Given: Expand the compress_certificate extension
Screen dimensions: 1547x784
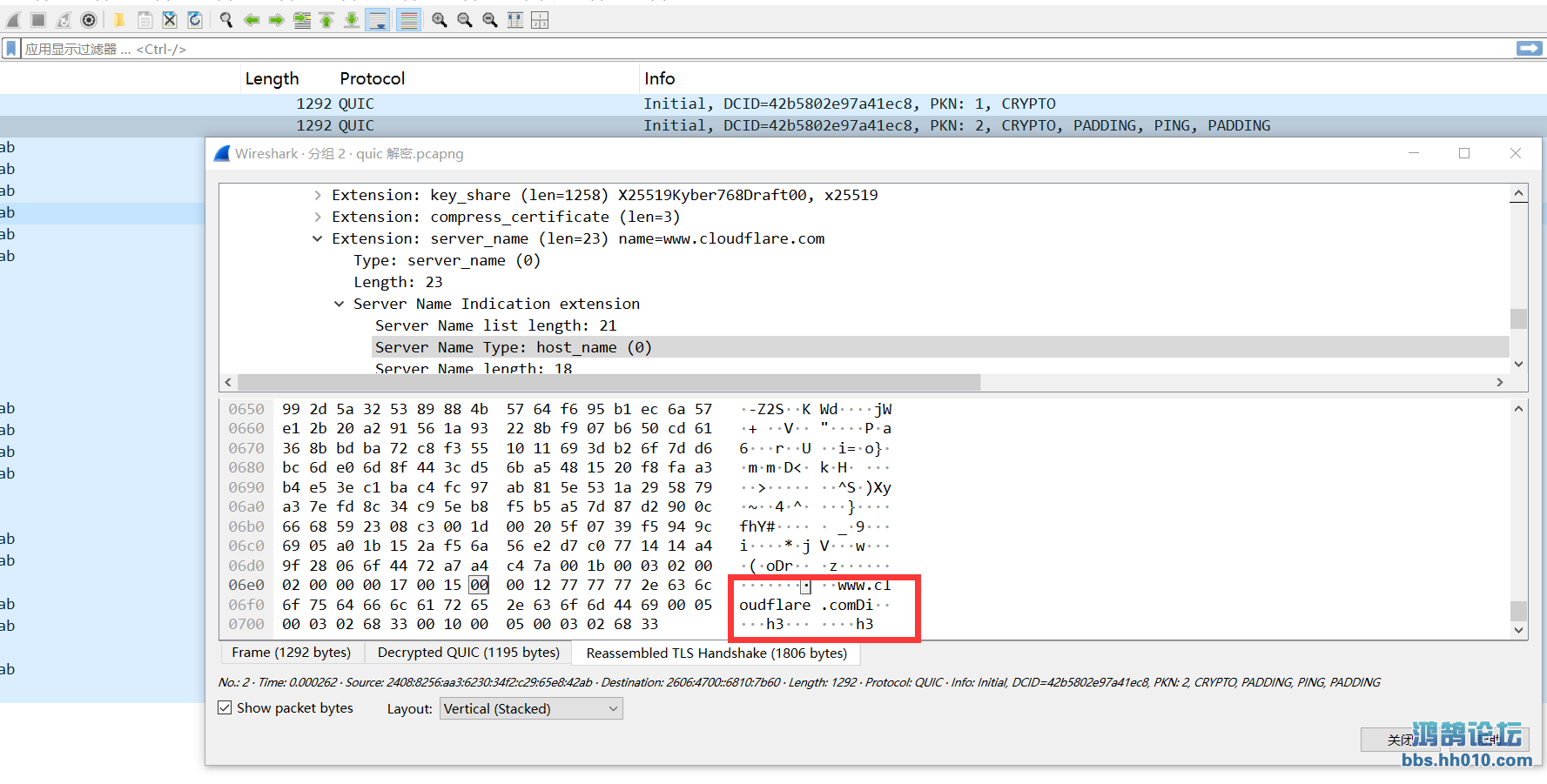Looking at the screenshot, I should pyautogui.click(x=318, y=217).
